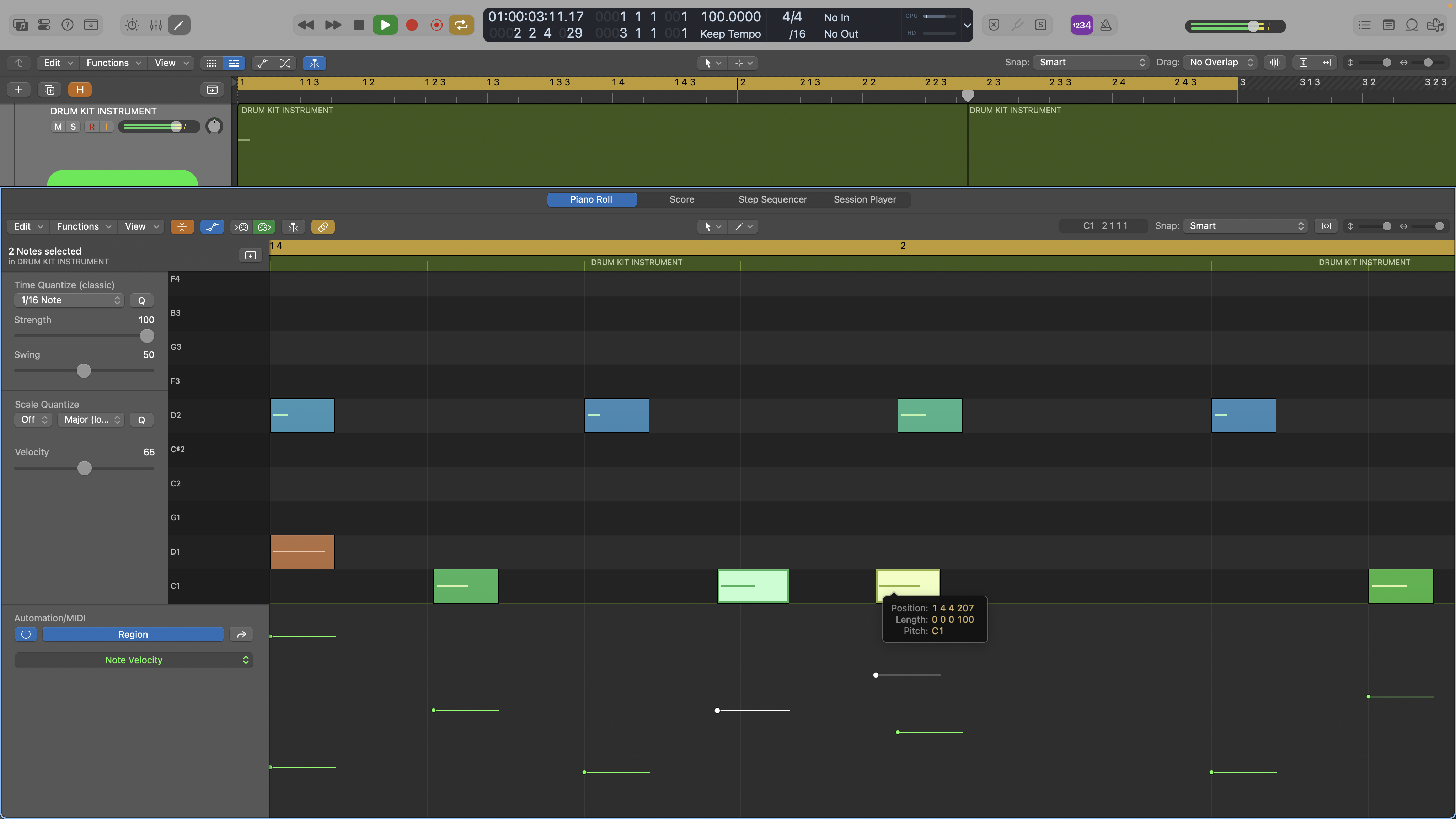Toggle Show Automation icon in tracks area

click(x=262, y=63)
